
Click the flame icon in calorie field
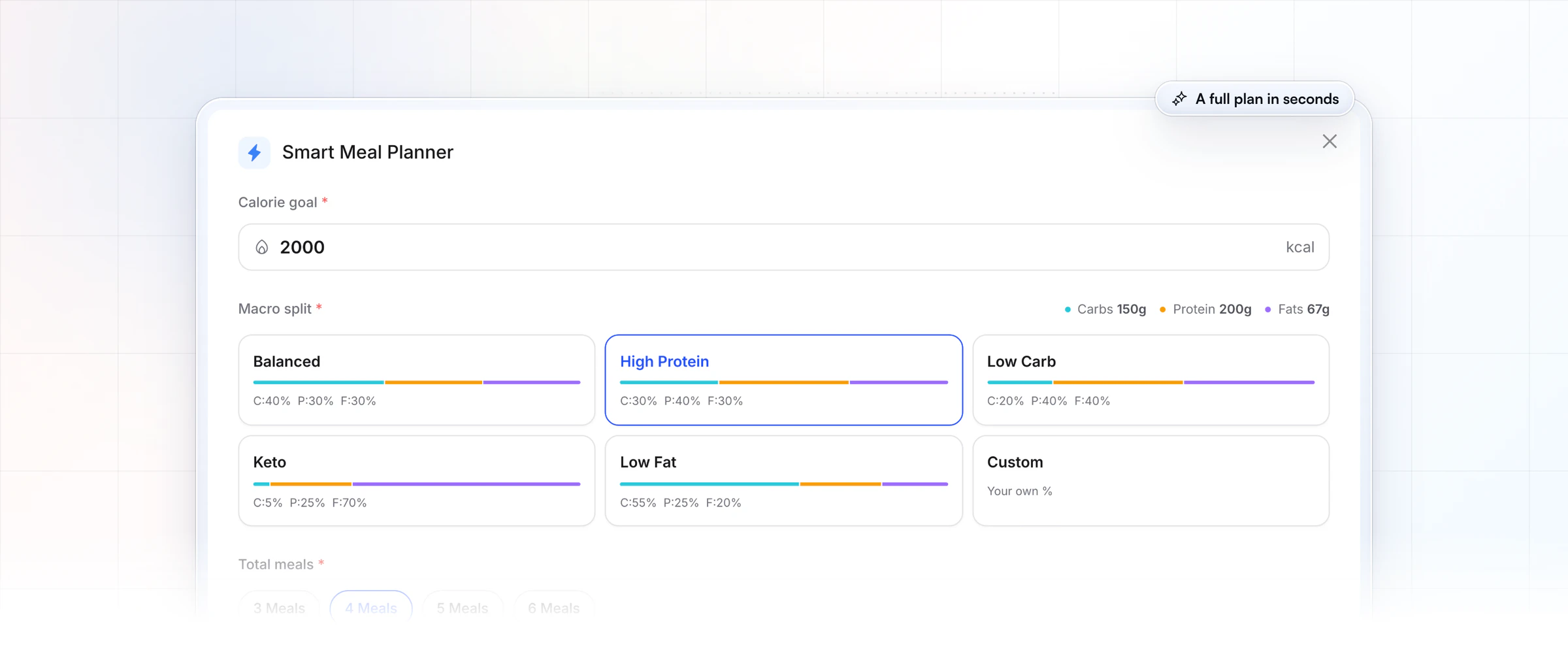[x=262, y=247]
